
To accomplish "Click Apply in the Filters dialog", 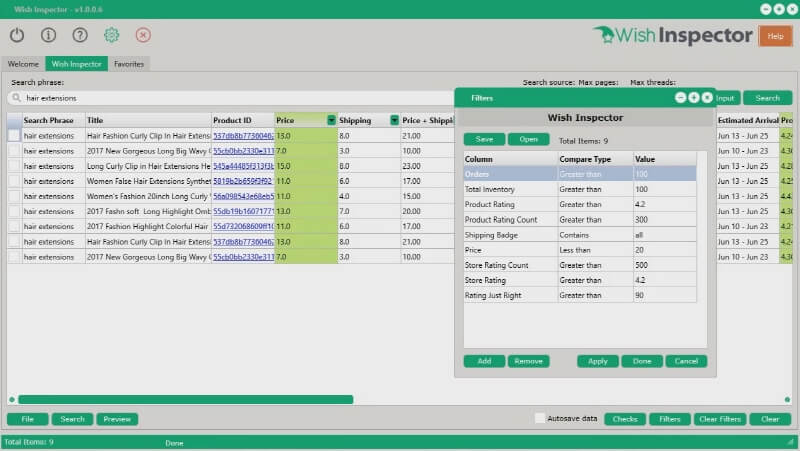I will click(x=597, y=361).
